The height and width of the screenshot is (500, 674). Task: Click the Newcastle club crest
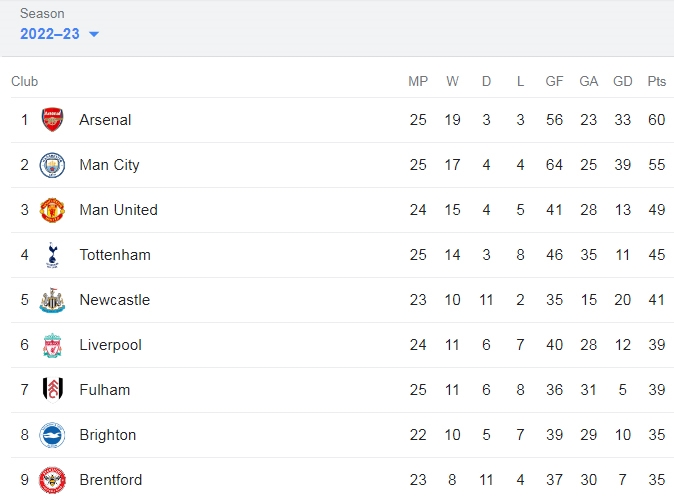pos(52,300)
